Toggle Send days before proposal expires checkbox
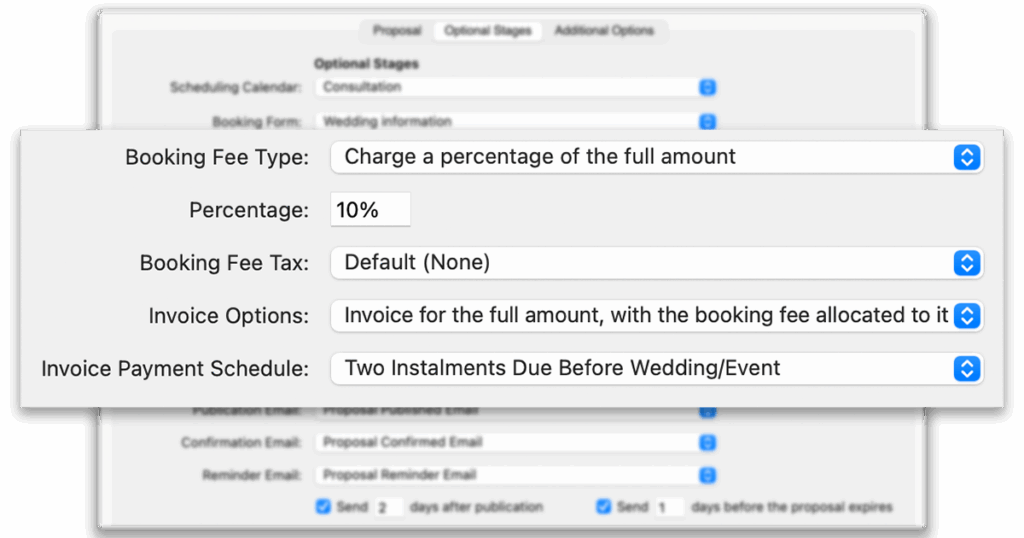 [603, 507]
